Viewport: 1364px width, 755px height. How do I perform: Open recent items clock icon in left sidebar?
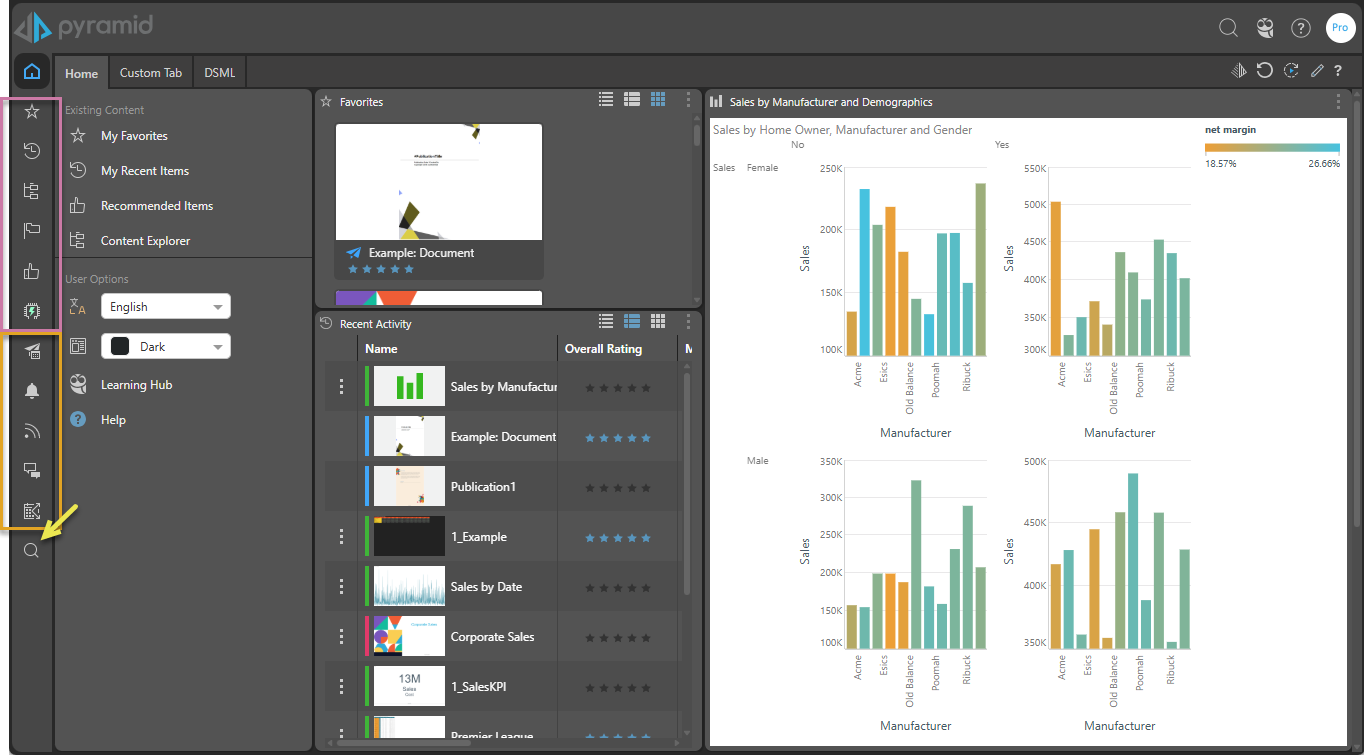(x=32, y=151)
